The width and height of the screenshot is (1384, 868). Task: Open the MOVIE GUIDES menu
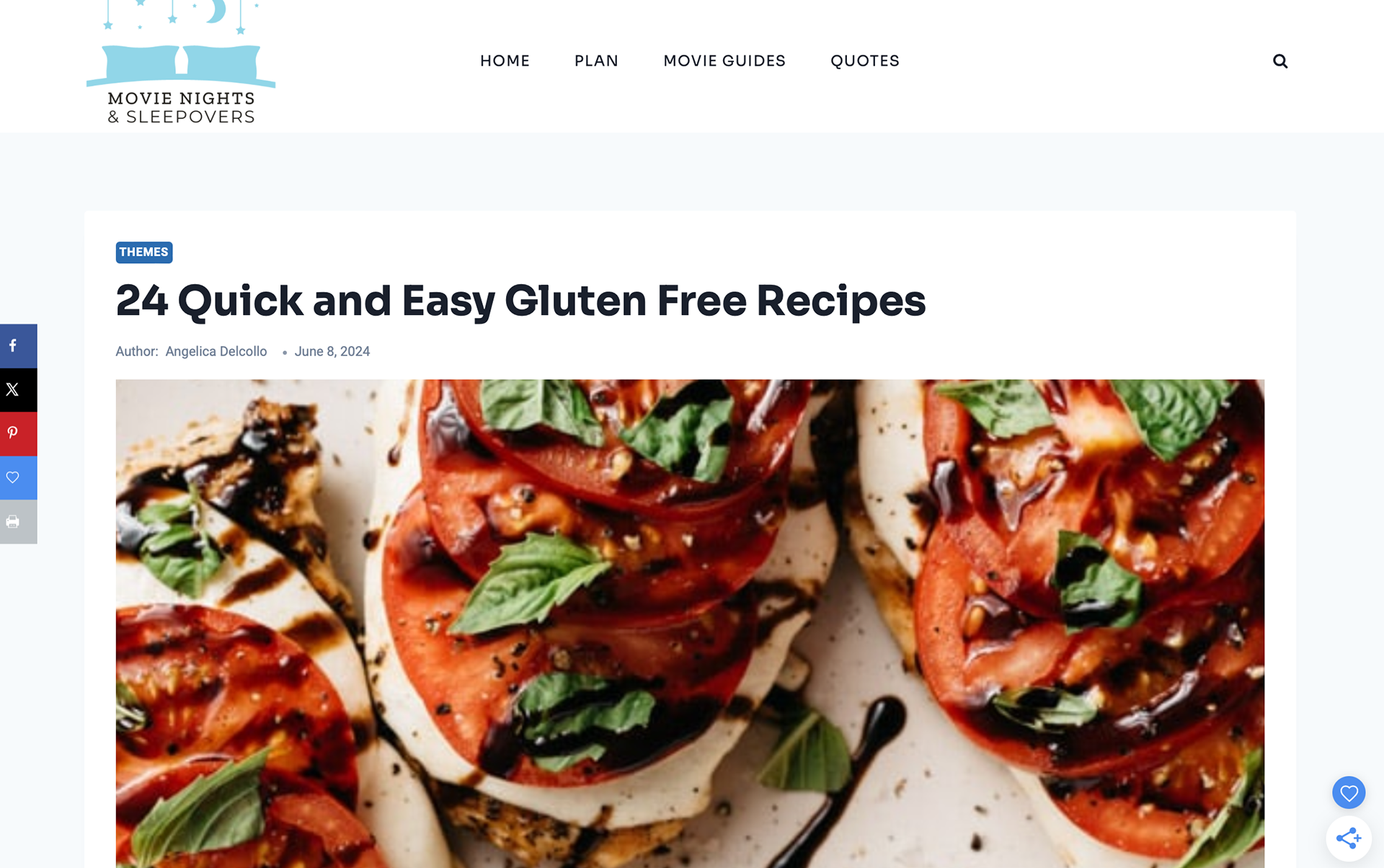pyautogui.click(x=724, y=61)
